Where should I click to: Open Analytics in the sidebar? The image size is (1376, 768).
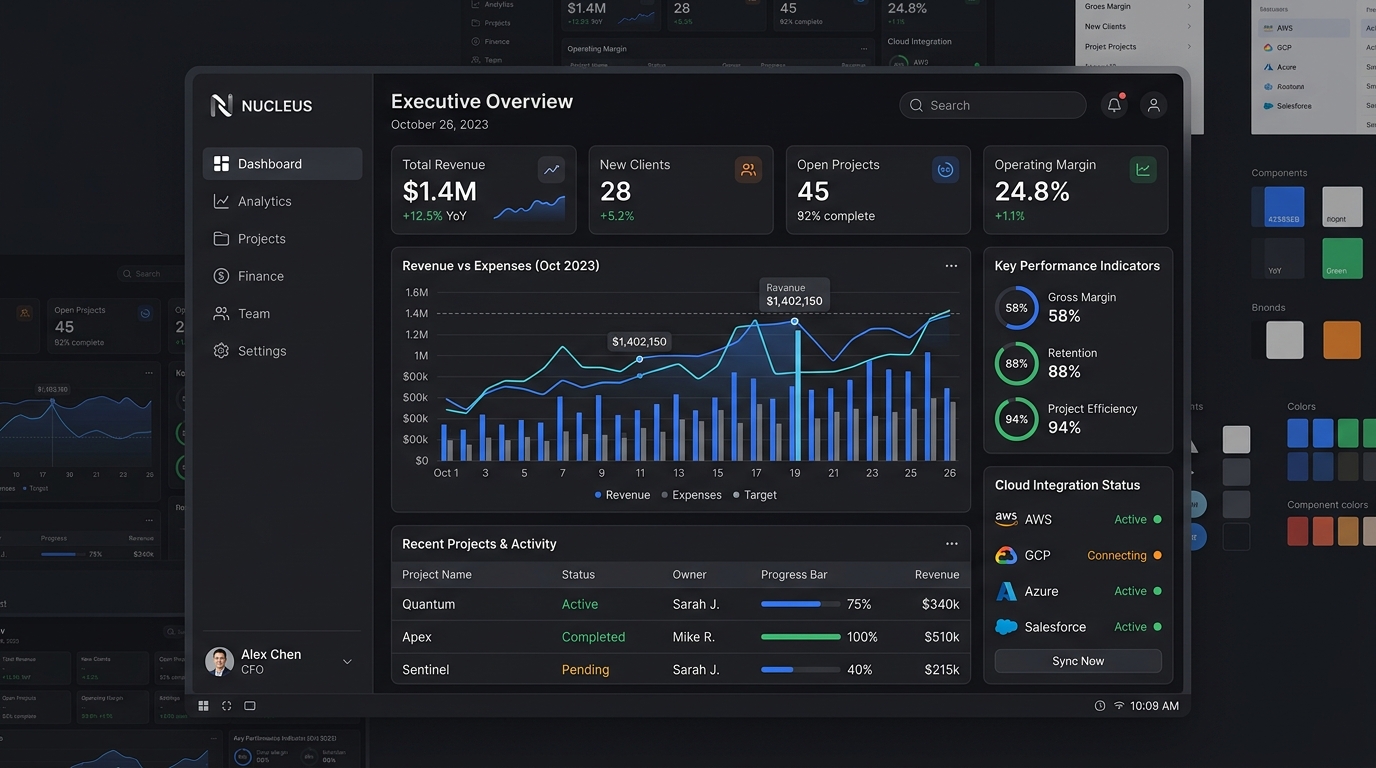click(282, 201)
